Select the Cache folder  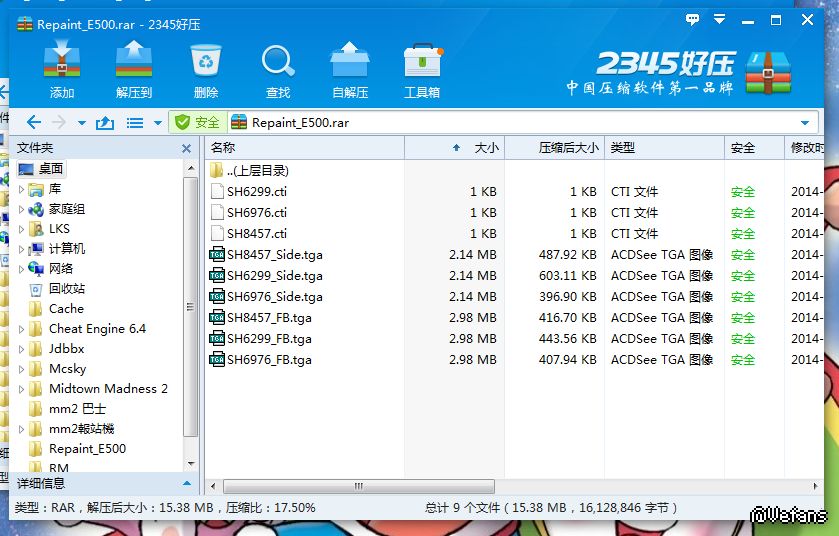(56, 309)
